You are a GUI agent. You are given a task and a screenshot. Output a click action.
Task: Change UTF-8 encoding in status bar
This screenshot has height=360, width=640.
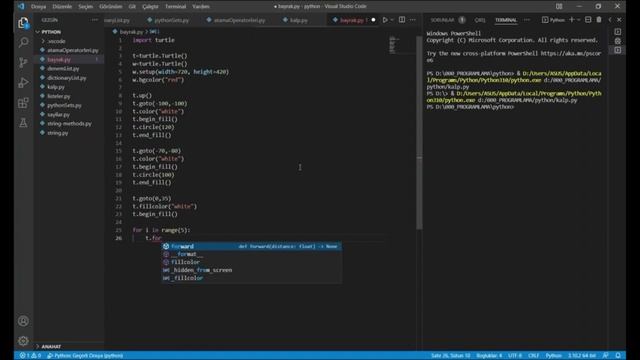(x=515, y=356)
